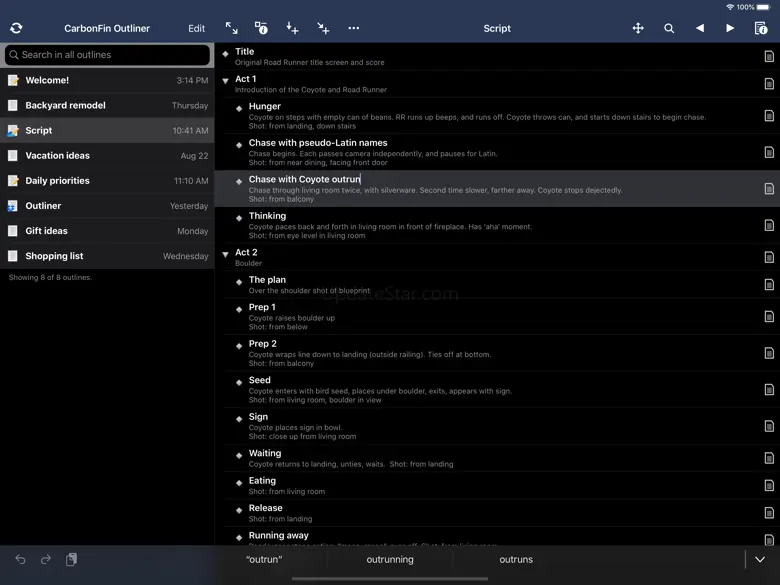Open the outline info document icon
Image resolution: width=780 pixels, height=585 pixels.
tap(761, 28)
